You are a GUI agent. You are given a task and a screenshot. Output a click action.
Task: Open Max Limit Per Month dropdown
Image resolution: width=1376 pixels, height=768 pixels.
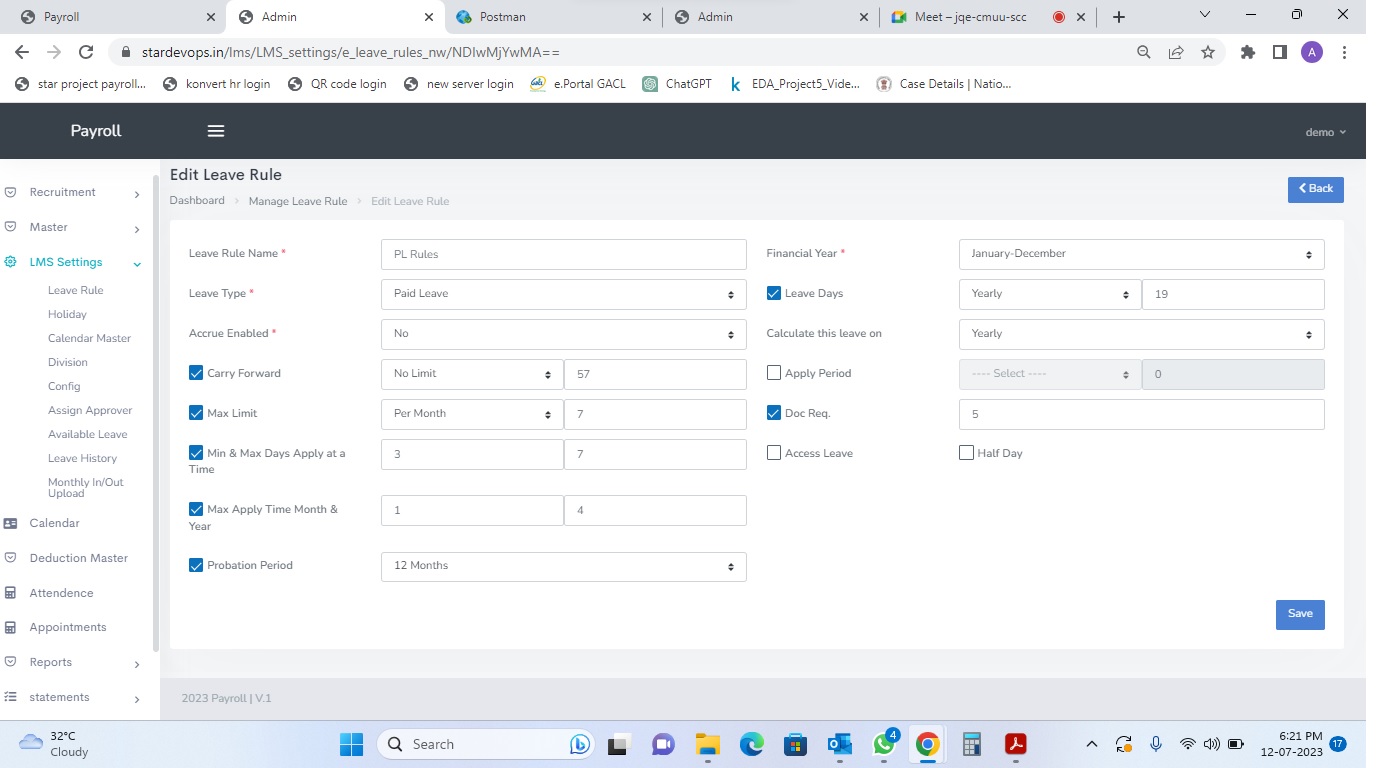pyautogui.click(x=472, y=414)
